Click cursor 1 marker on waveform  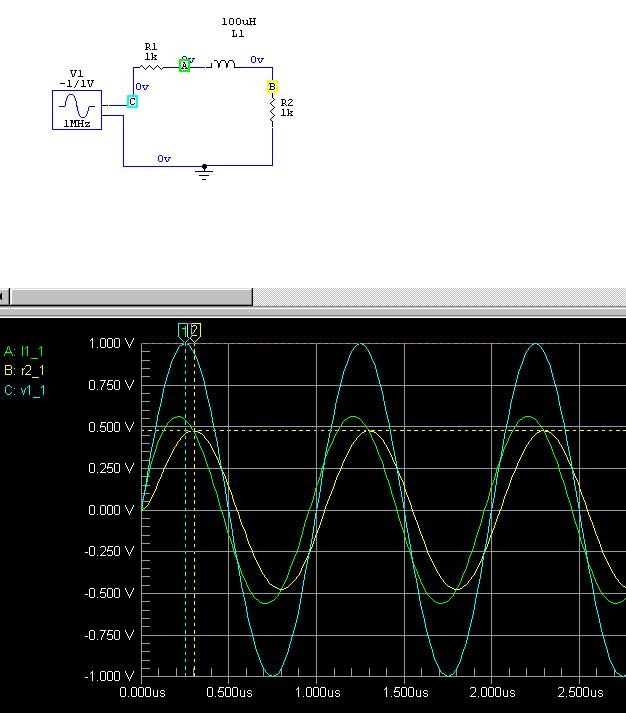pos(183,331)
